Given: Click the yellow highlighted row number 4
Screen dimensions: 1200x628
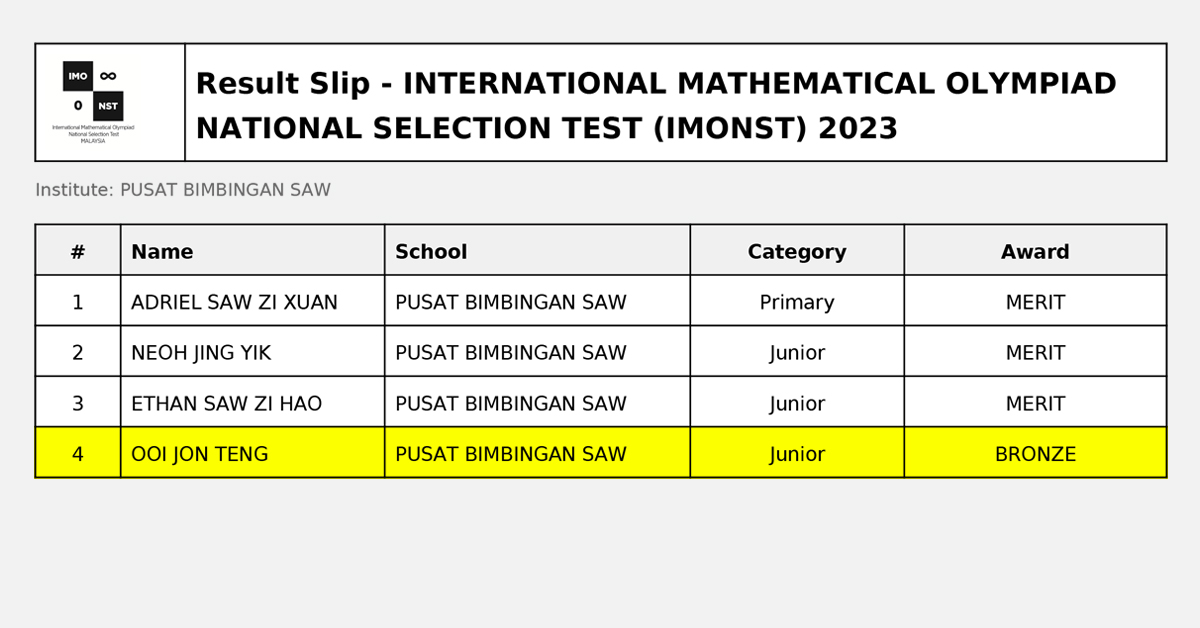Looking at the screenshot, I should pos(78,453).
